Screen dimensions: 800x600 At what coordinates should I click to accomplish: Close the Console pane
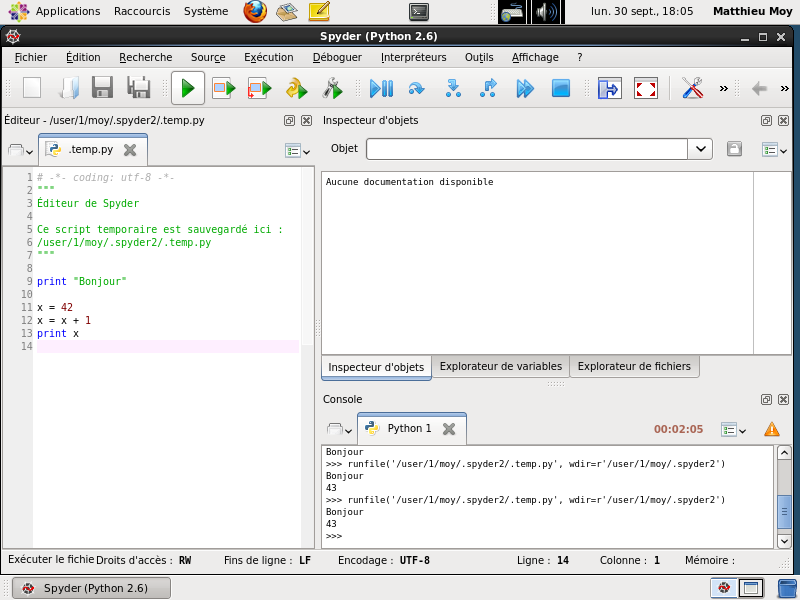(x=783, y=399)
